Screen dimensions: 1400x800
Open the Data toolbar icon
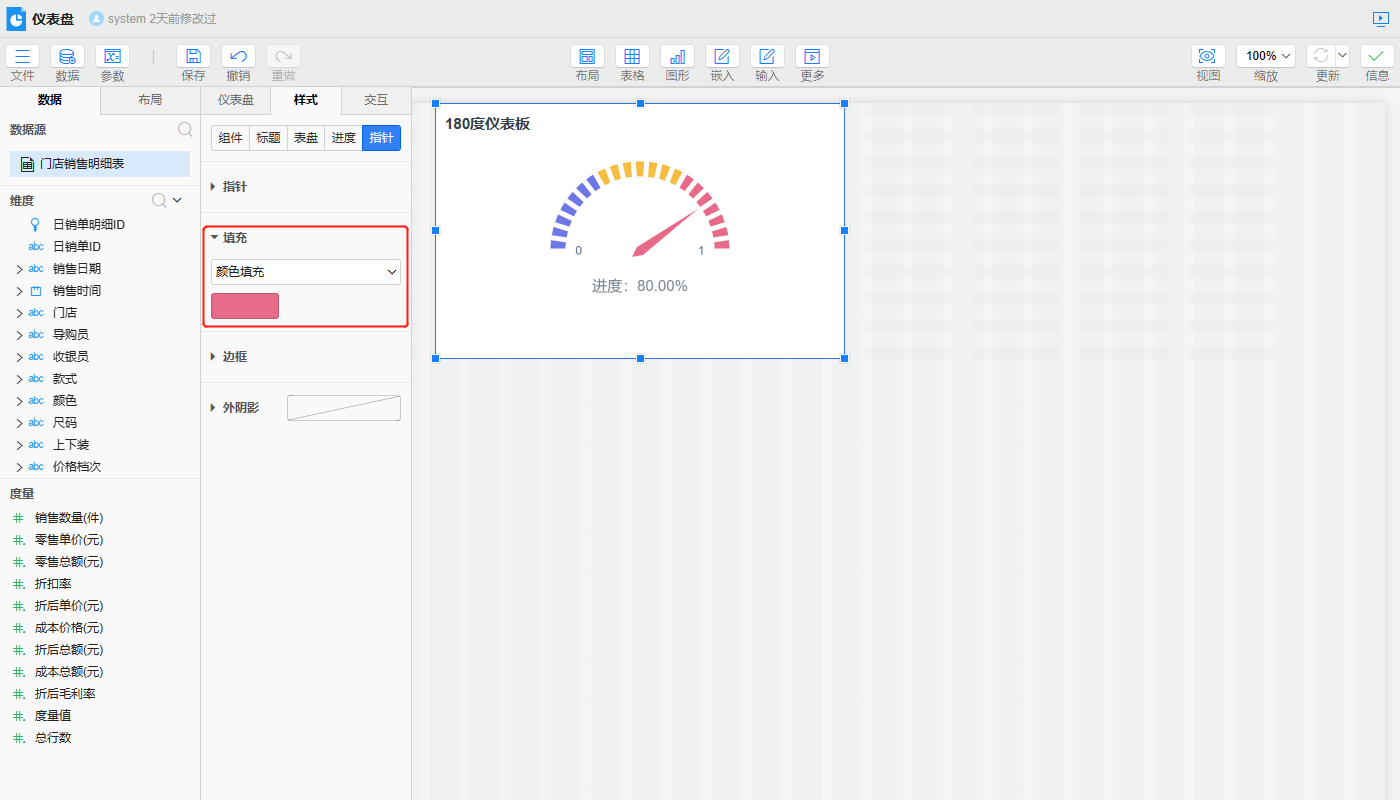point(67,57)
